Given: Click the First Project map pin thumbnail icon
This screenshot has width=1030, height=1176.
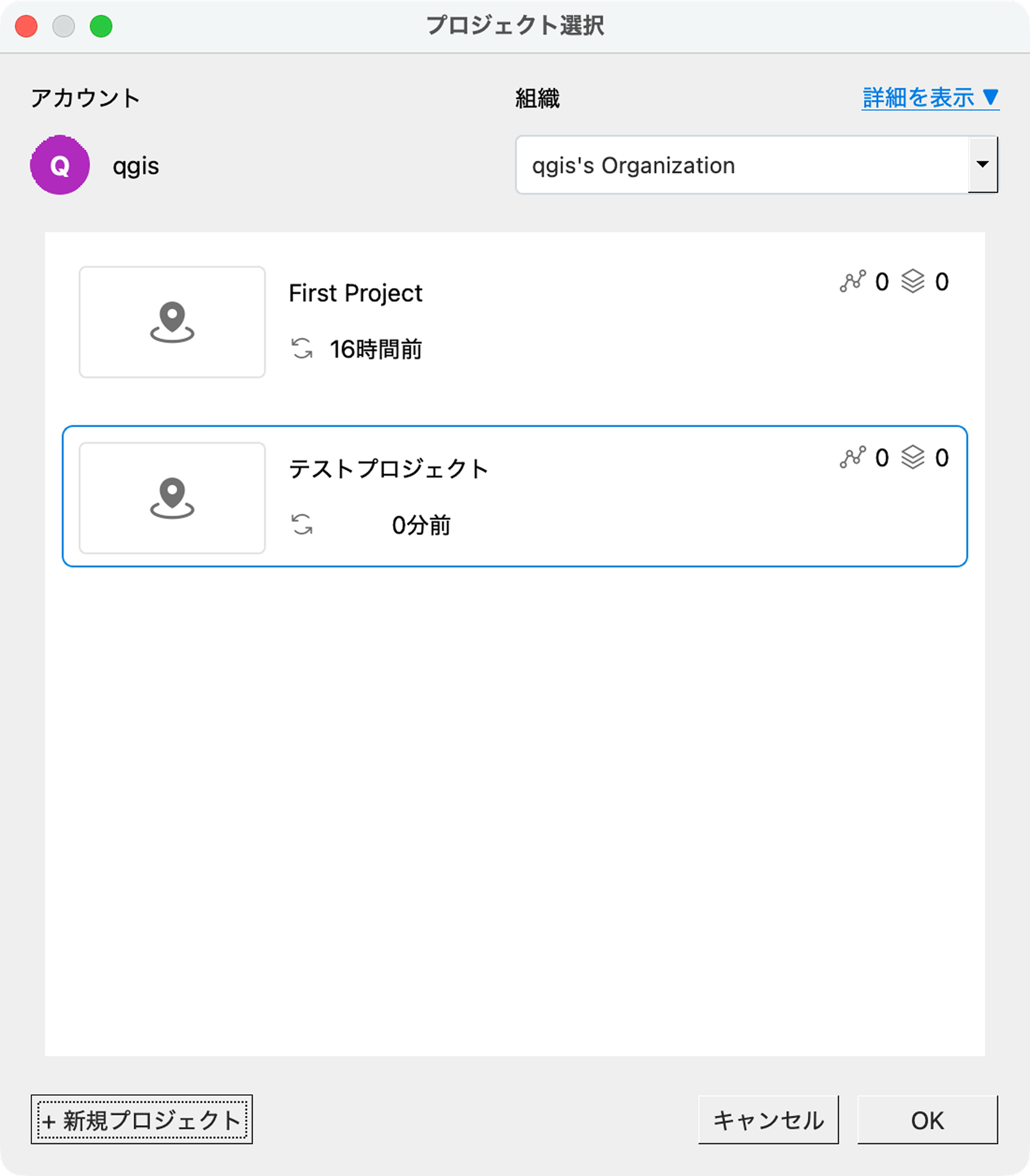Looking at the screenshot, I should 171,323.
